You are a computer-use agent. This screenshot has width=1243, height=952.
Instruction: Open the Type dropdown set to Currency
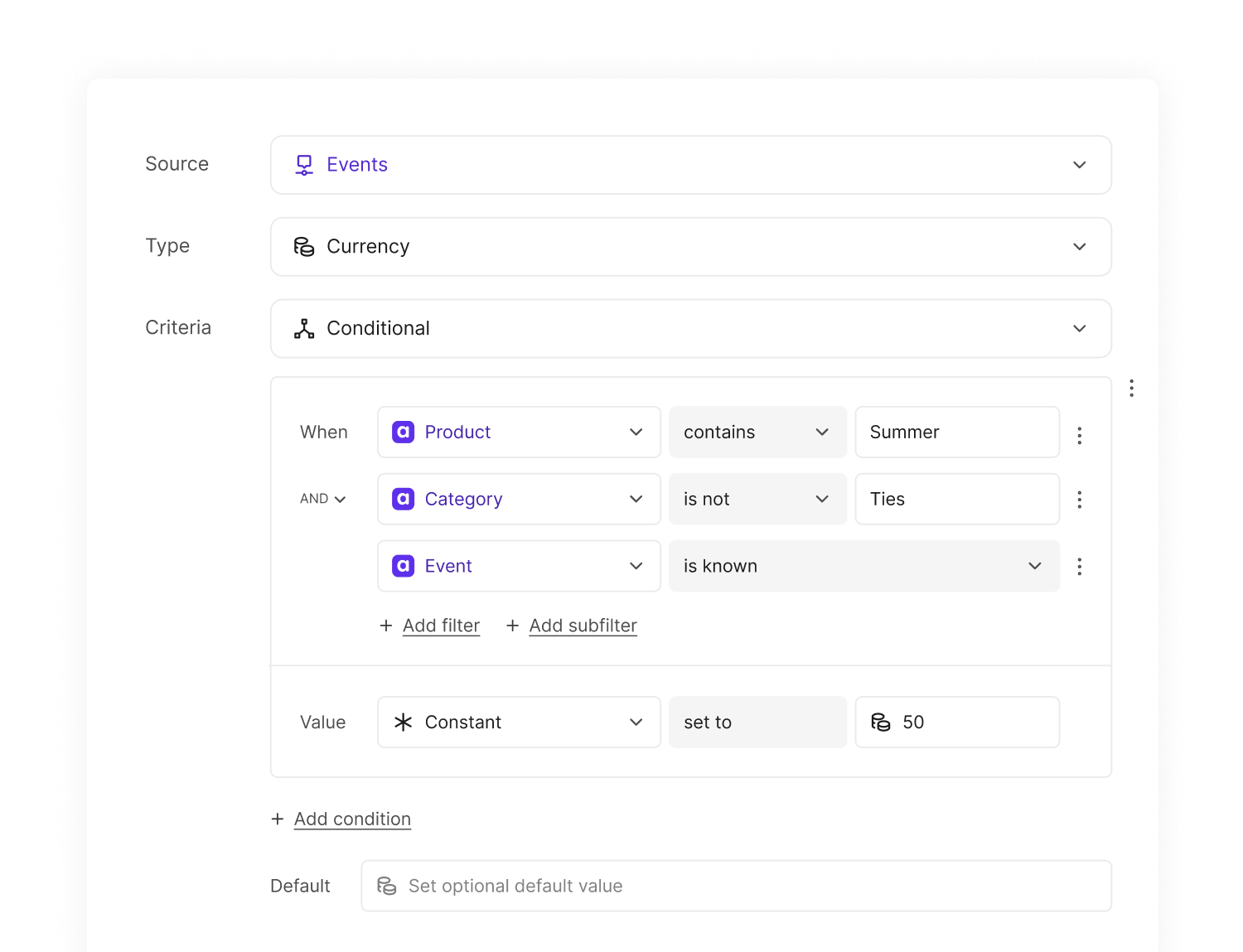690,247
